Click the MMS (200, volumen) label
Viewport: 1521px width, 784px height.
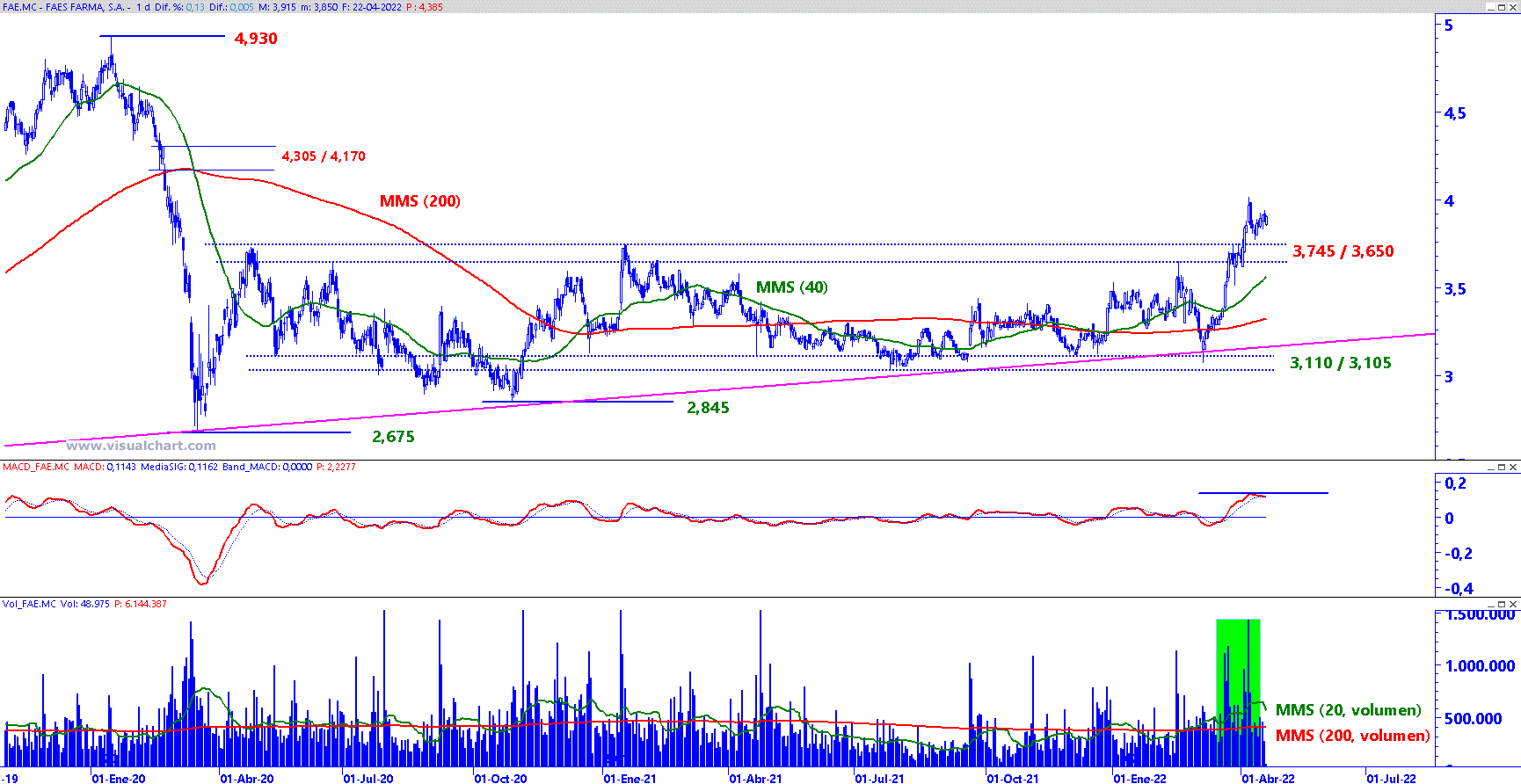point(1353,736)
